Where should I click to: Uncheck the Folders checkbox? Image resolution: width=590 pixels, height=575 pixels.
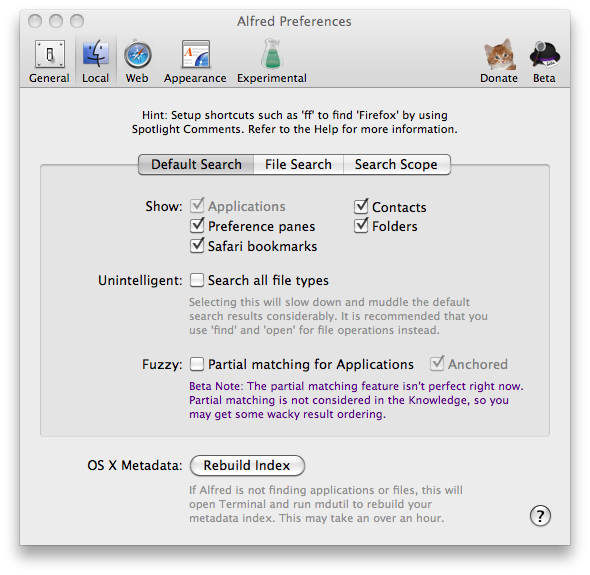tap(361, 225)
